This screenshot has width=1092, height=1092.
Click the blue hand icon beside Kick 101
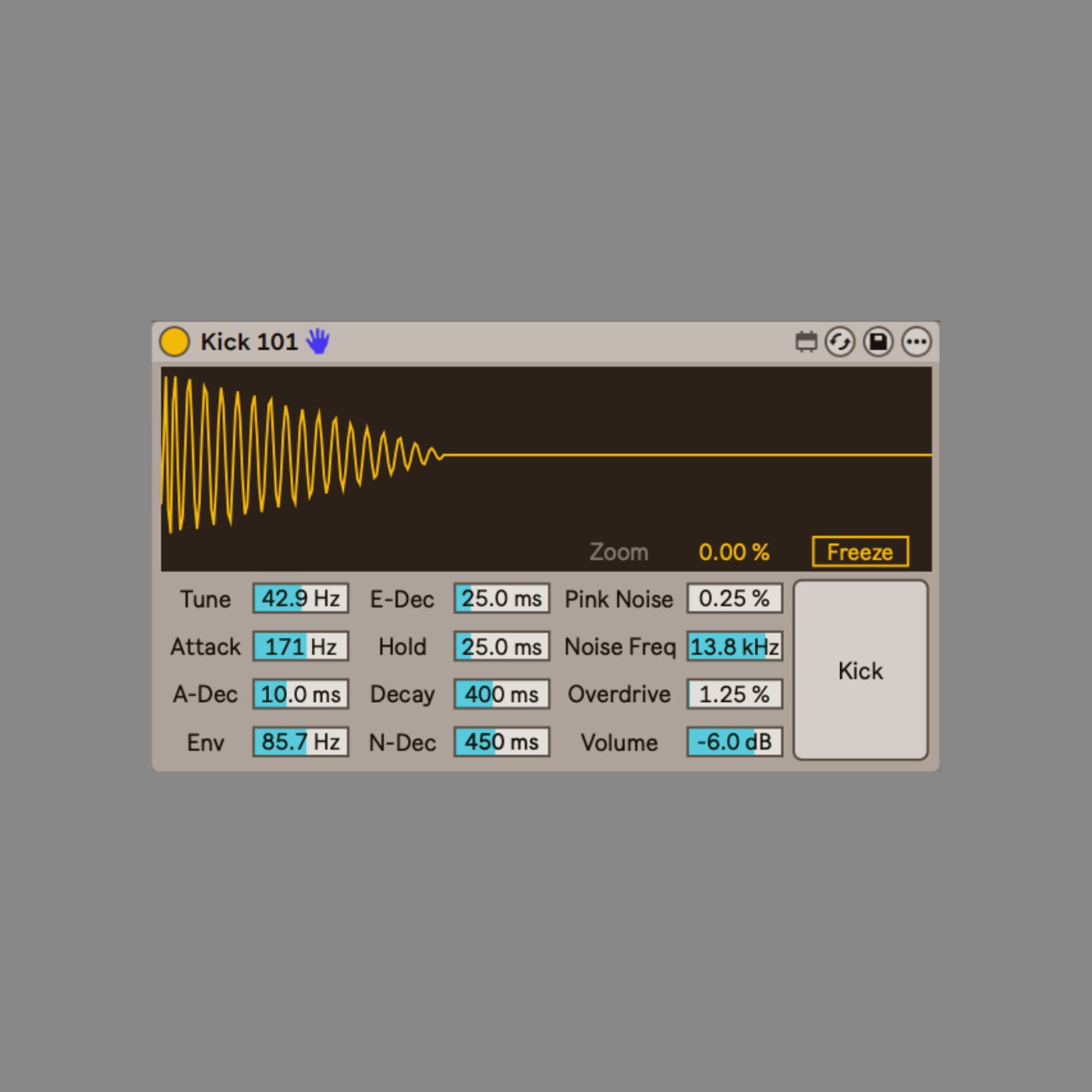[x=317, y=342]
